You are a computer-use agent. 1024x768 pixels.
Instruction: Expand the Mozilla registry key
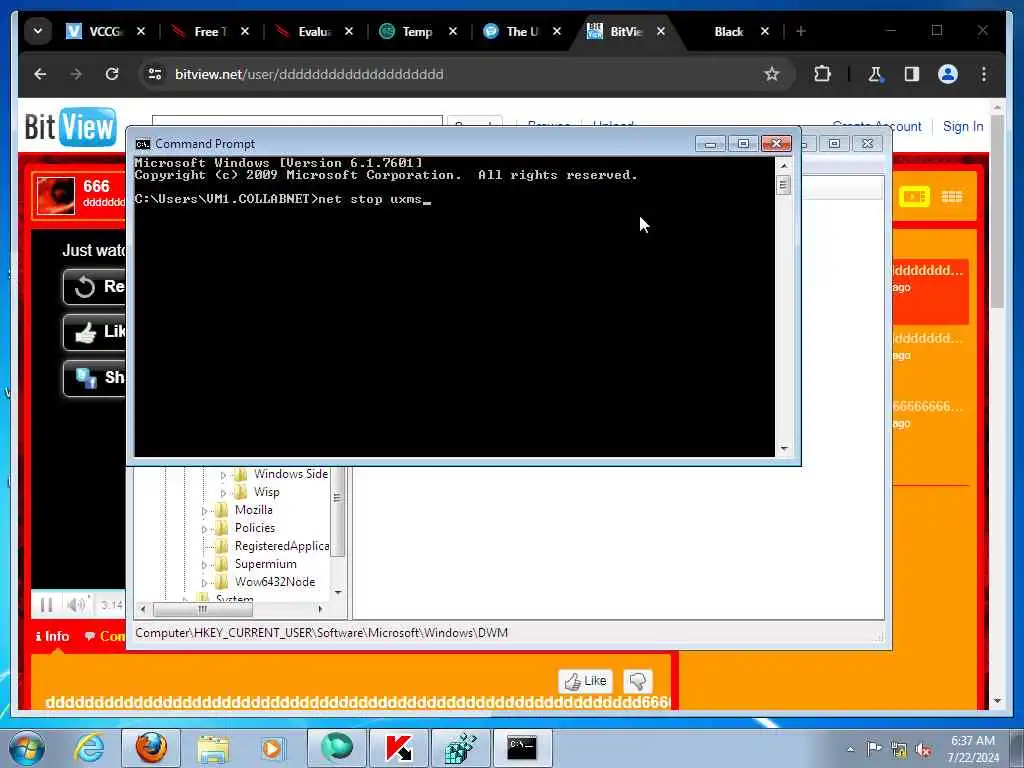tap(204, 511)
